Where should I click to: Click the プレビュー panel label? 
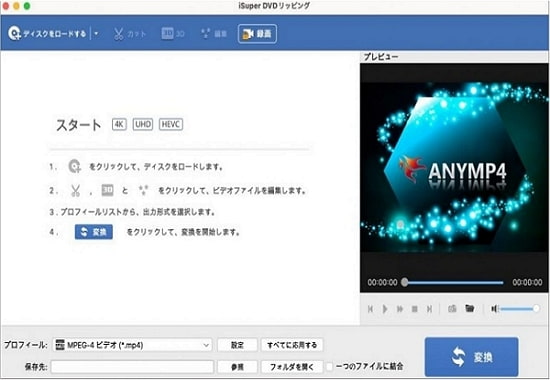tap(381, 56)
